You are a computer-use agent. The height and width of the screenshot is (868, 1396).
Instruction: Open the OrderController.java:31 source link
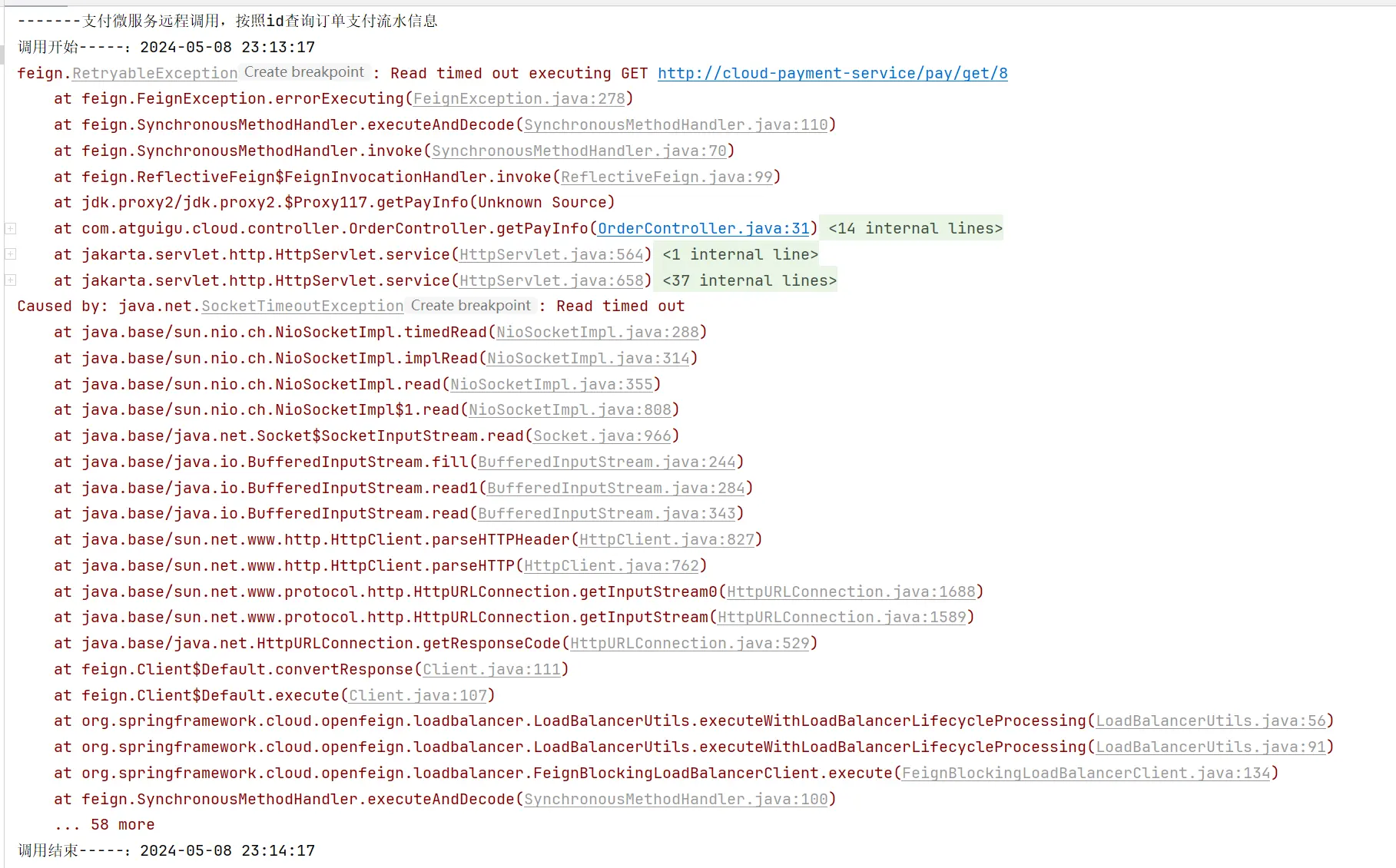[703, 228]
